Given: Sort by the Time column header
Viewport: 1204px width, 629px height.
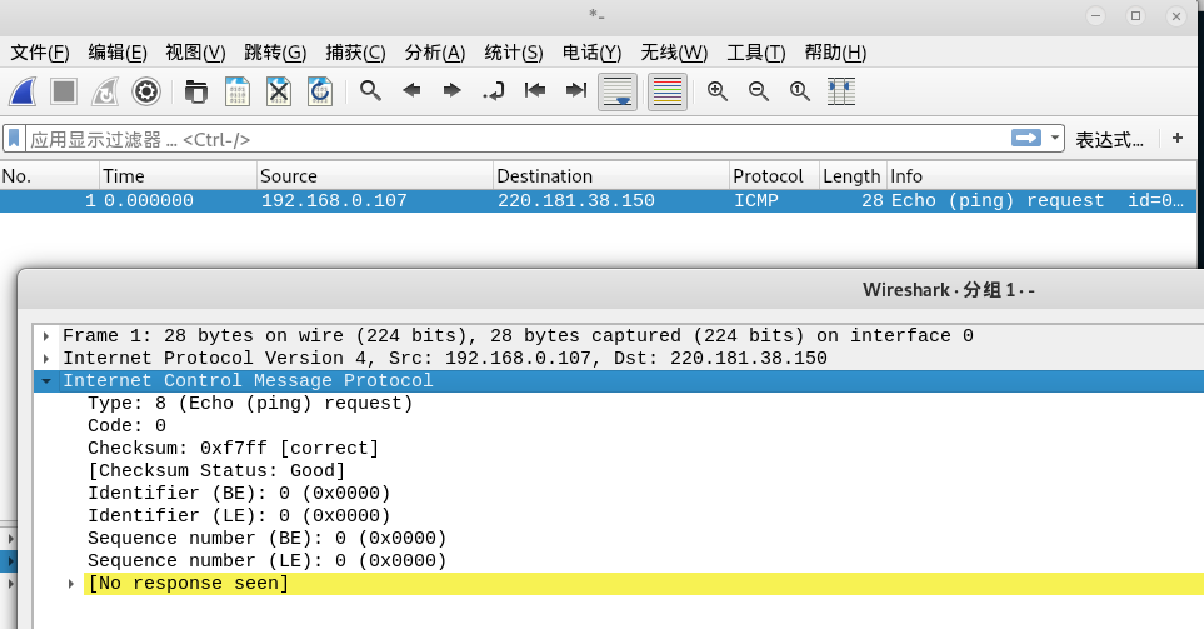Looking at the screenshot, I should (178, 176).
